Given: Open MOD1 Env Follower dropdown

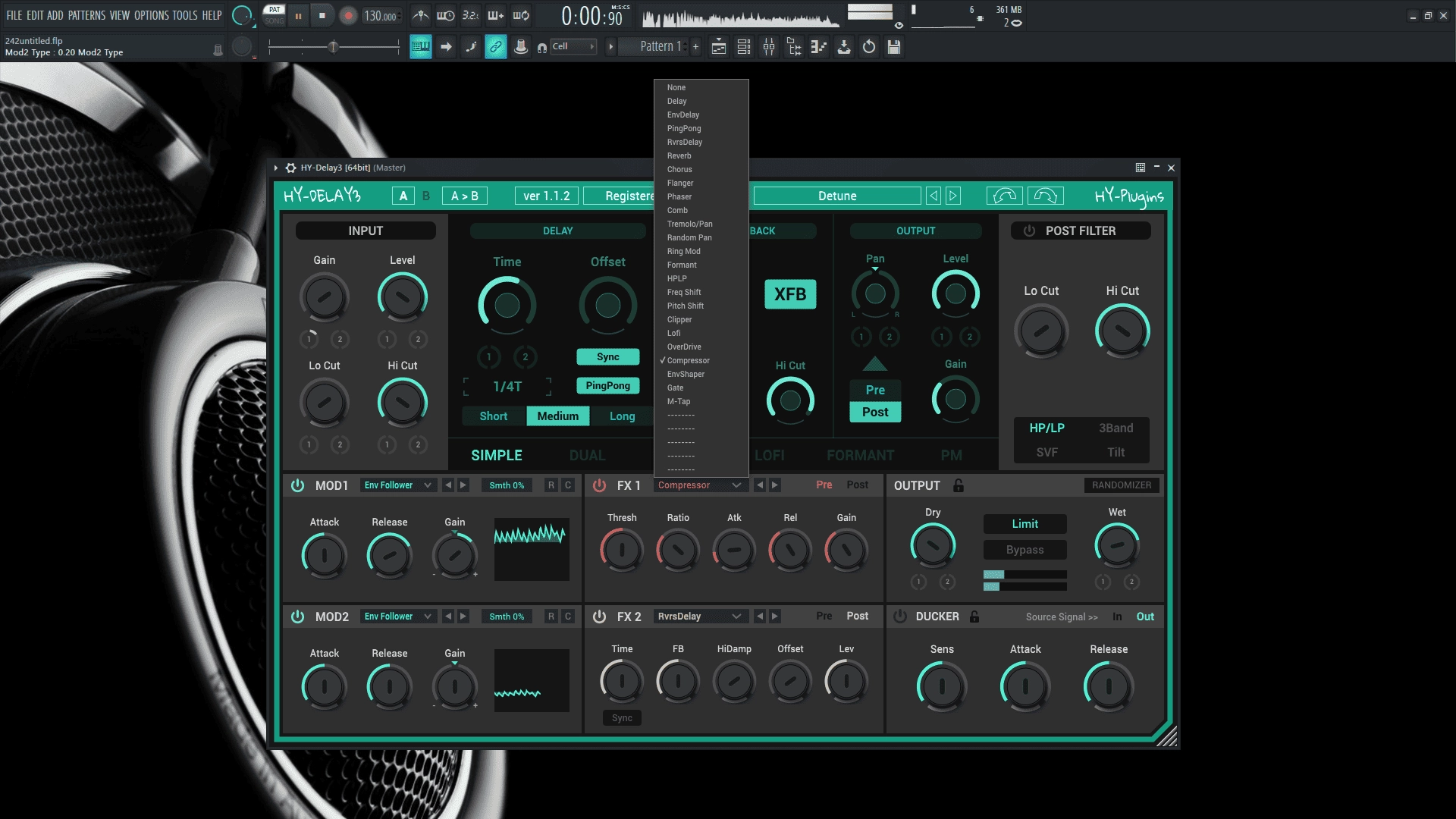Looking at the screenshot, I should tap(397, 485).
